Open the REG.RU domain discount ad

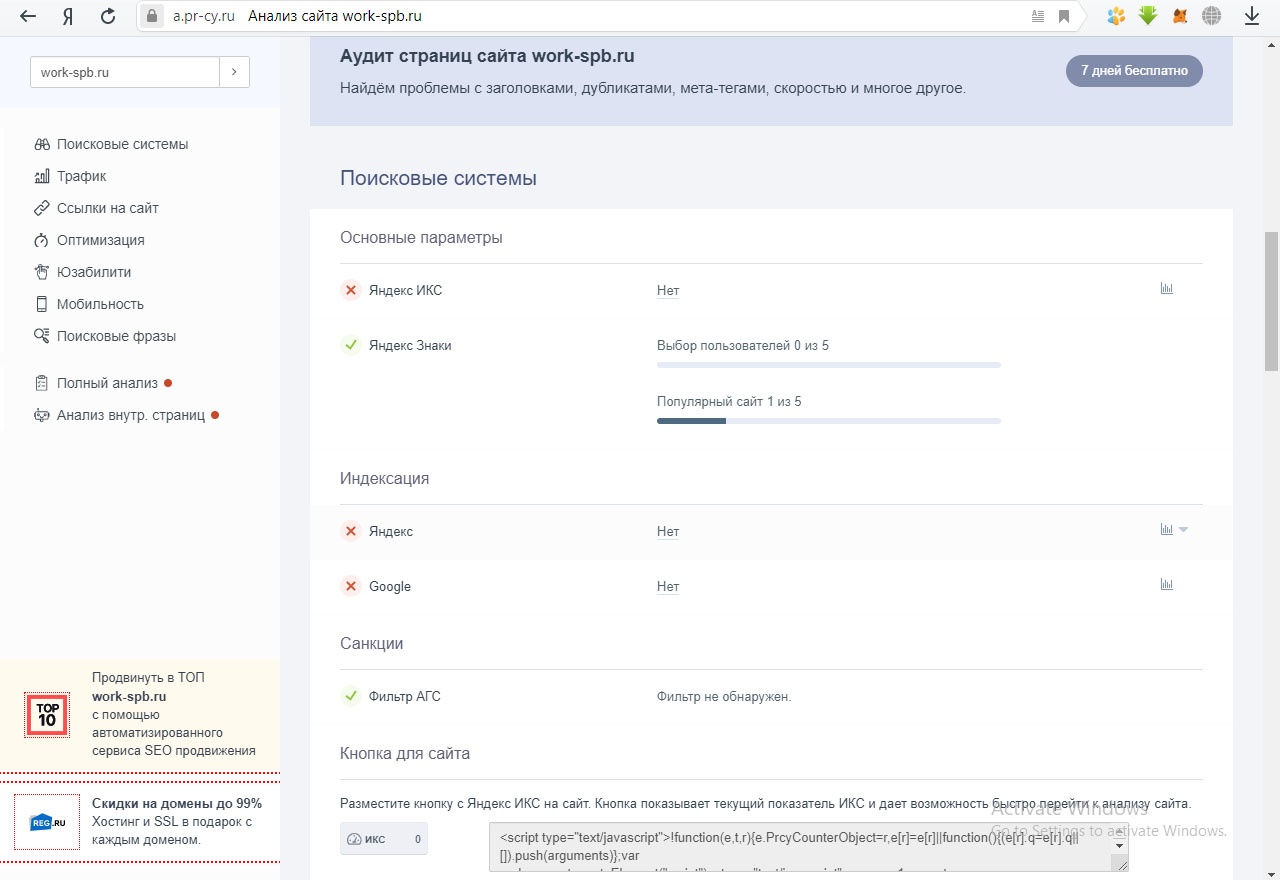point(140,821)
